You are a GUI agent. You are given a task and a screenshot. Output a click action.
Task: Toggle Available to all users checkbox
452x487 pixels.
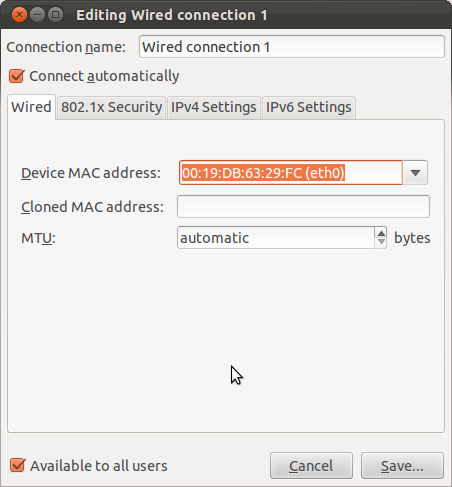(x=17, y=465)
